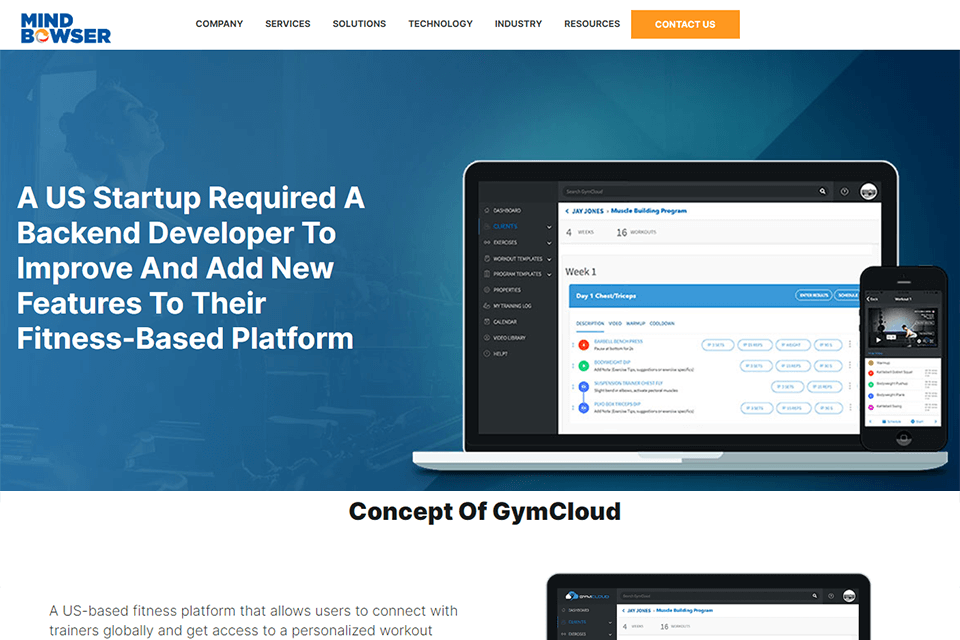
Task: Click Enter Results button in the mockup
Action: (814, 295)
